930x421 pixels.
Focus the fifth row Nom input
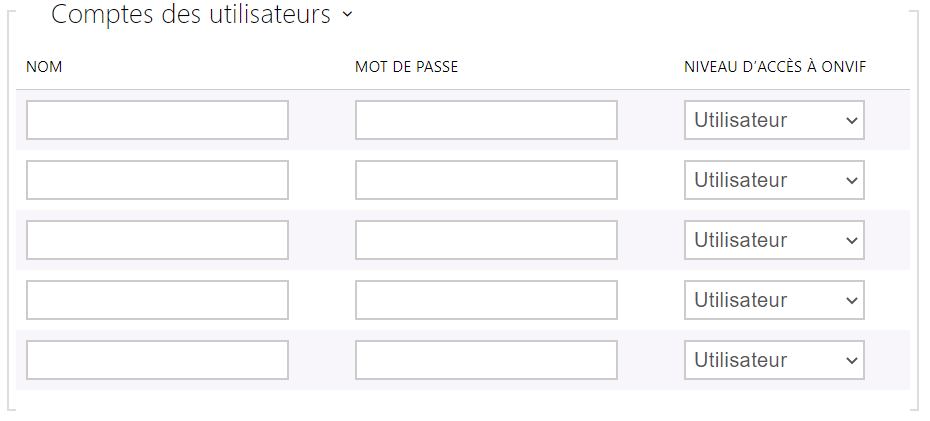point(157,360)
